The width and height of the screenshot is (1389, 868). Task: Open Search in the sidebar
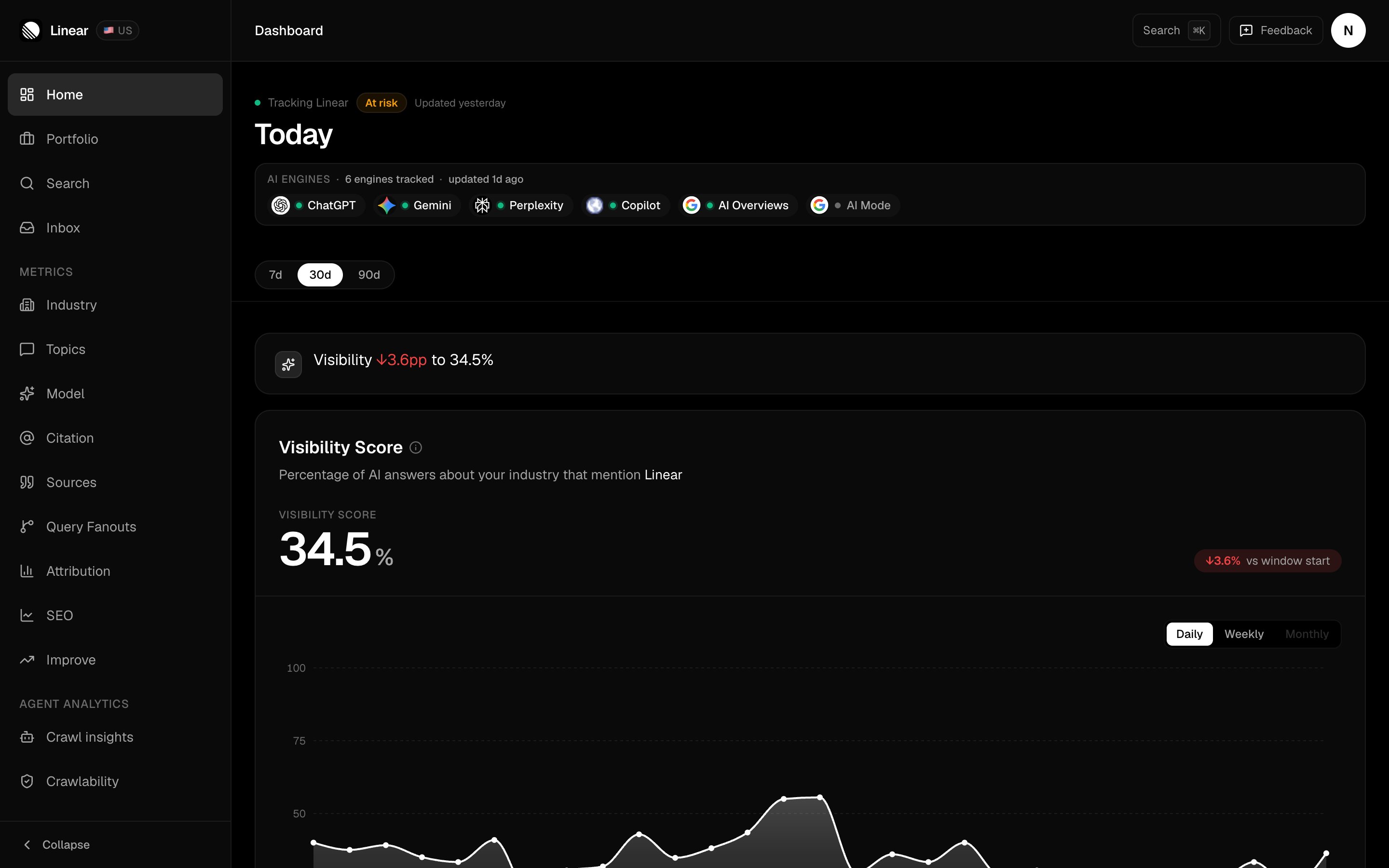coord(115,183)
